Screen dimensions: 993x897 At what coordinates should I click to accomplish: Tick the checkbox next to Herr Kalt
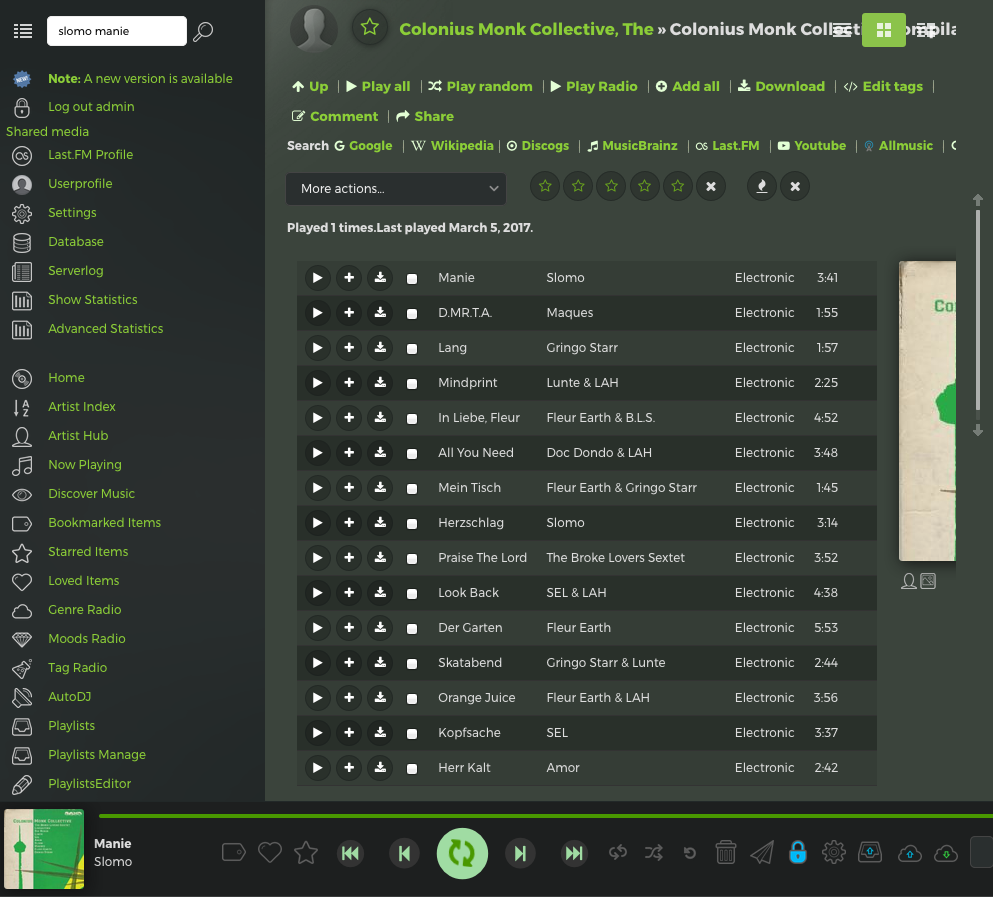coord(412,769)
